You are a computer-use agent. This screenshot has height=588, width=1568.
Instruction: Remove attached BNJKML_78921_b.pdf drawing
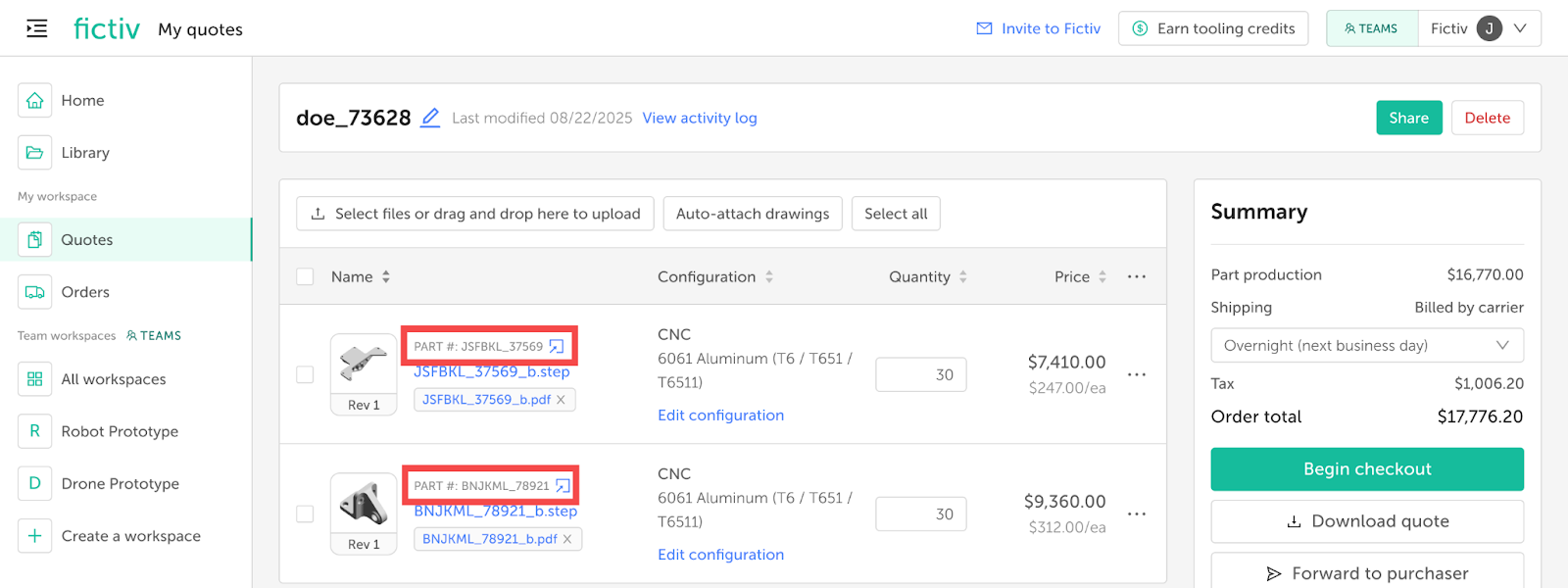click(567, 539)
